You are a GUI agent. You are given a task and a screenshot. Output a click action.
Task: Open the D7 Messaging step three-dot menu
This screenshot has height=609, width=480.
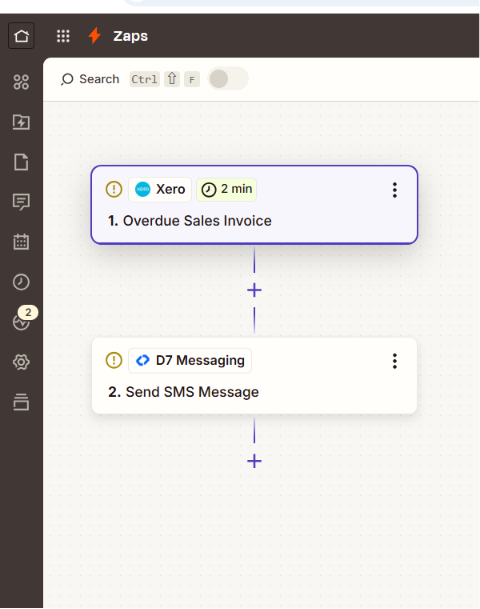395,361
